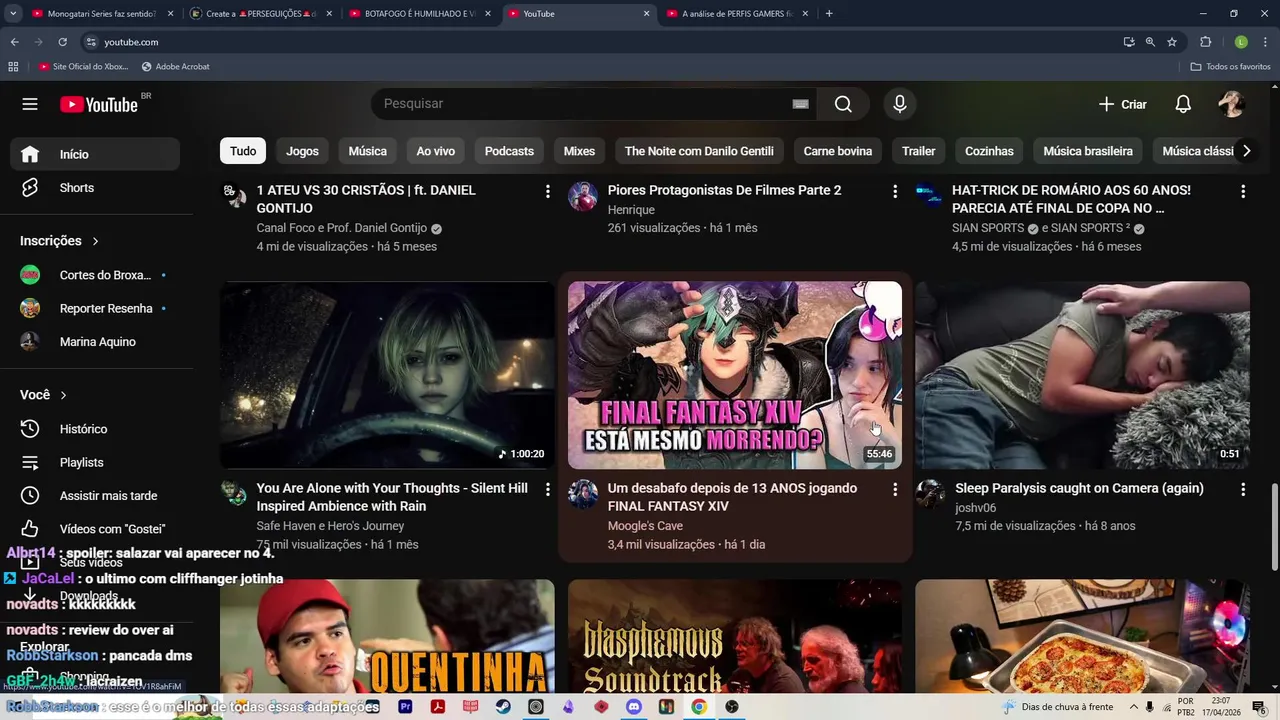Open the Site Oficial do Xbox bookmark
The width and height of the screenshot is (1280, 720).
pos(84,67)
